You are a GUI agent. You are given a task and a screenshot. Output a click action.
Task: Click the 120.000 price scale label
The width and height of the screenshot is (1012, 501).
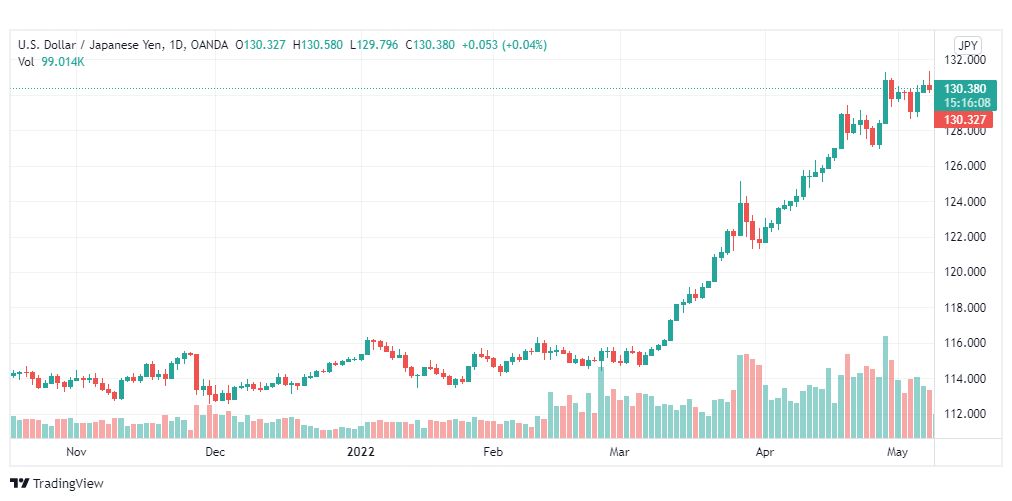(967, 272)
